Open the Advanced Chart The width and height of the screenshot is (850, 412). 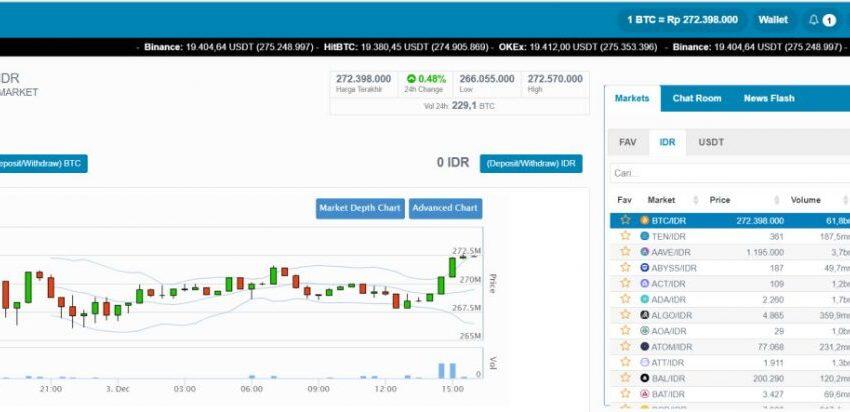[445, 208]
